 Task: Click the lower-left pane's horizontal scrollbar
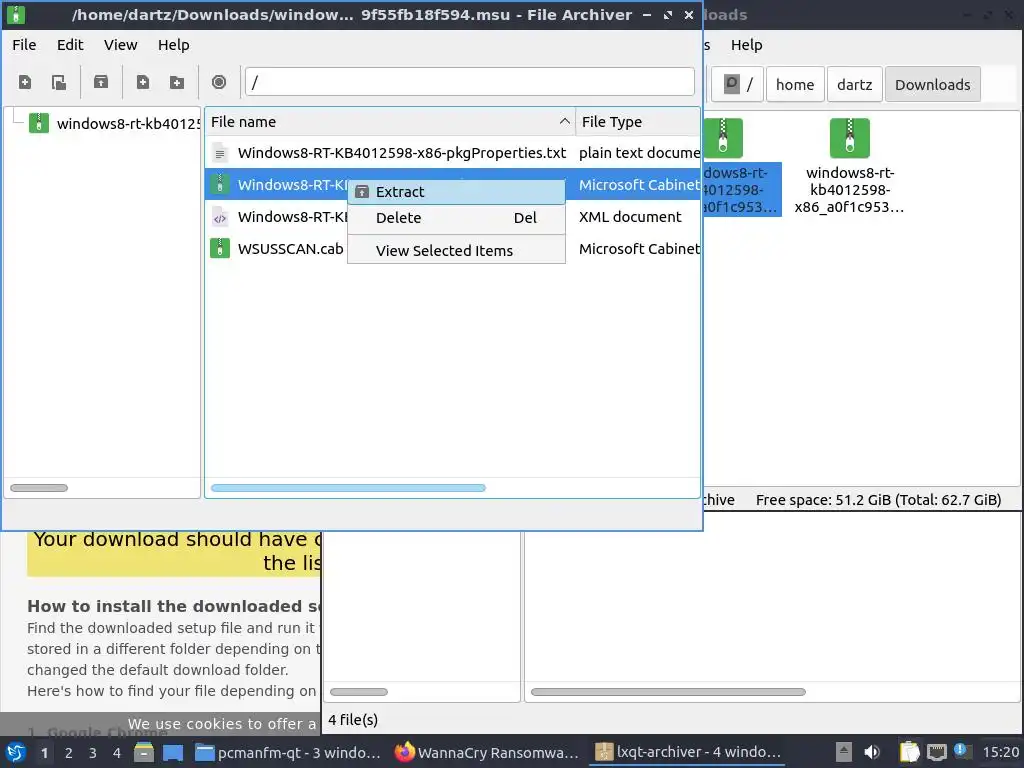pos(359,692)
